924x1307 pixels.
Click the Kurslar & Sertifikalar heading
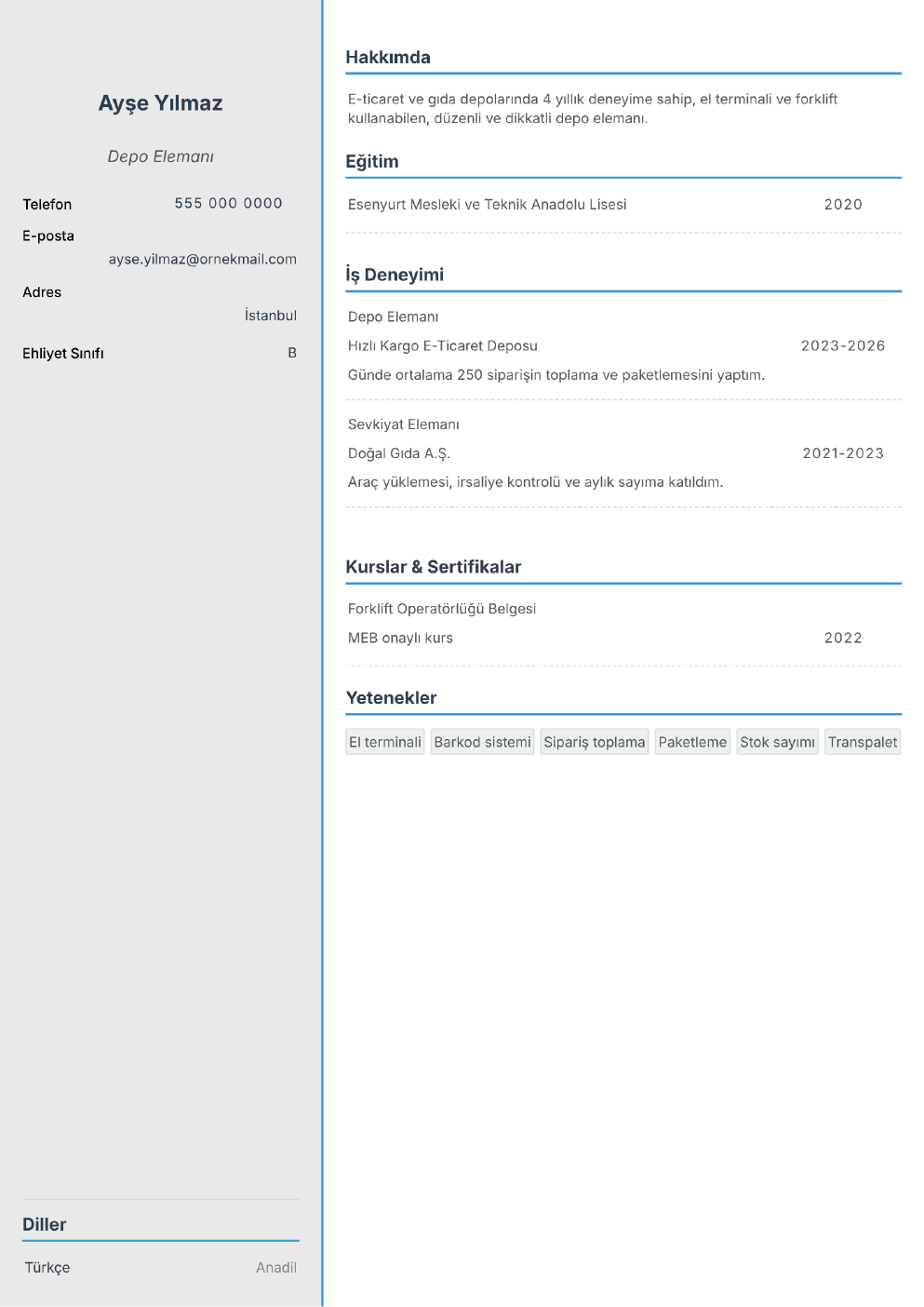click(434, 567)
